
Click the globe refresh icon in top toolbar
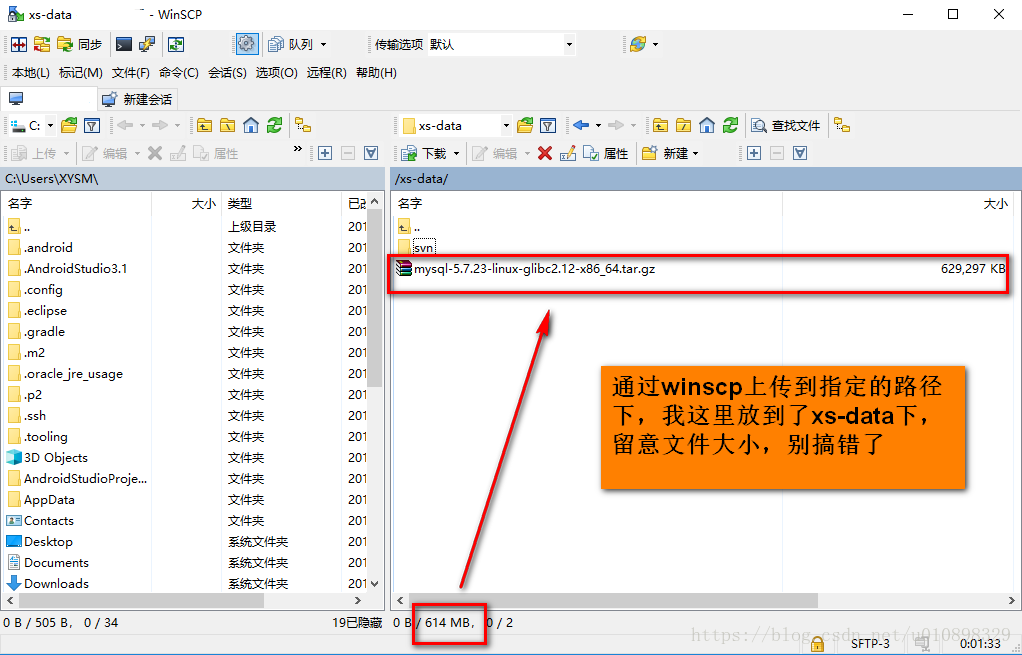coord(638,44)
